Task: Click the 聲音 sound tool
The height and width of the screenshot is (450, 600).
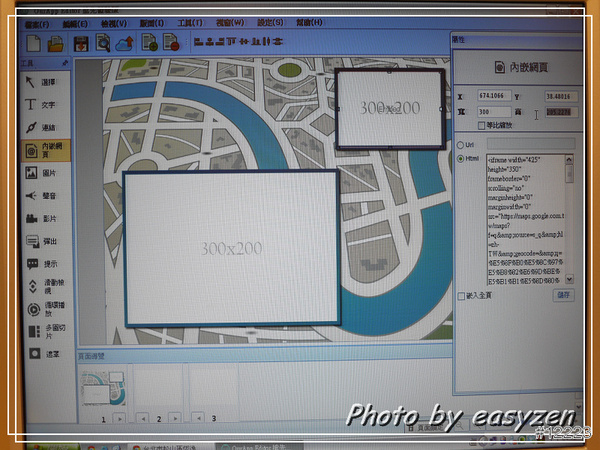Action: (42, 195)
